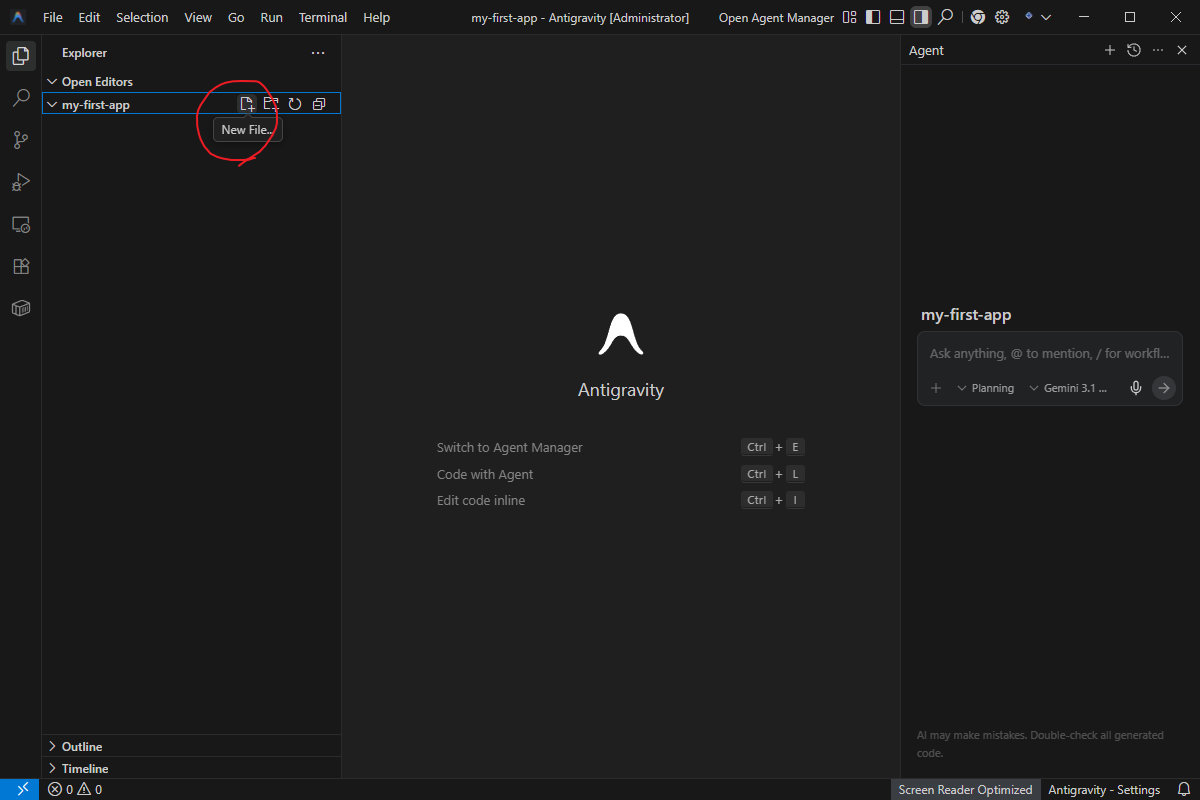
Task: Open the Gemini 3.1 model dropdown
Action: [x=1069, y=388]
